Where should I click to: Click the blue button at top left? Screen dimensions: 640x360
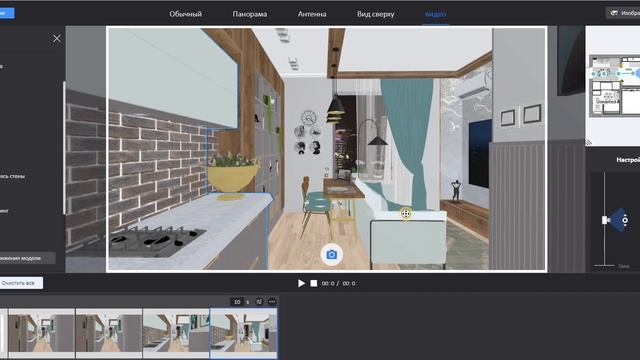[7, 13]
